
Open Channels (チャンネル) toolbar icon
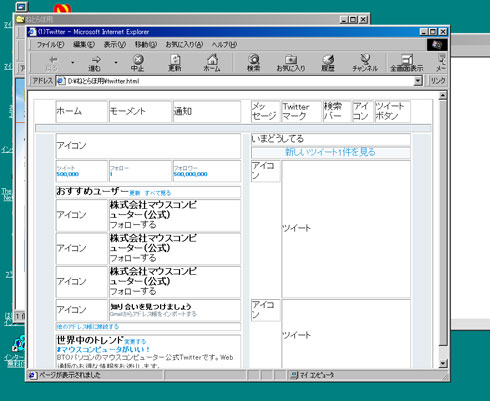[x=365, y=63]
